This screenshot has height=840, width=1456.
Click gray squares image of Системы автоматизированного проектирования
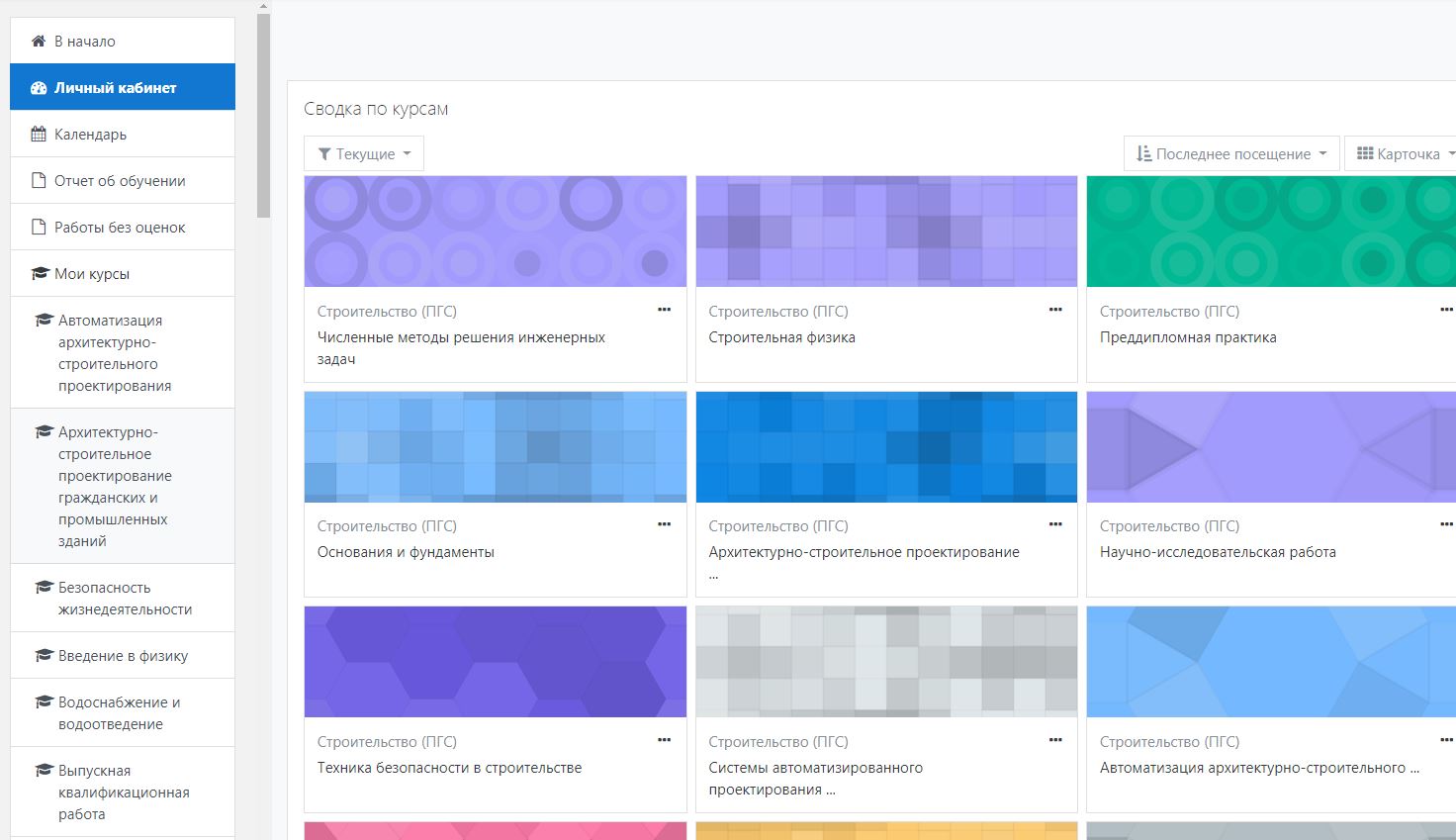tap(886, 662)
